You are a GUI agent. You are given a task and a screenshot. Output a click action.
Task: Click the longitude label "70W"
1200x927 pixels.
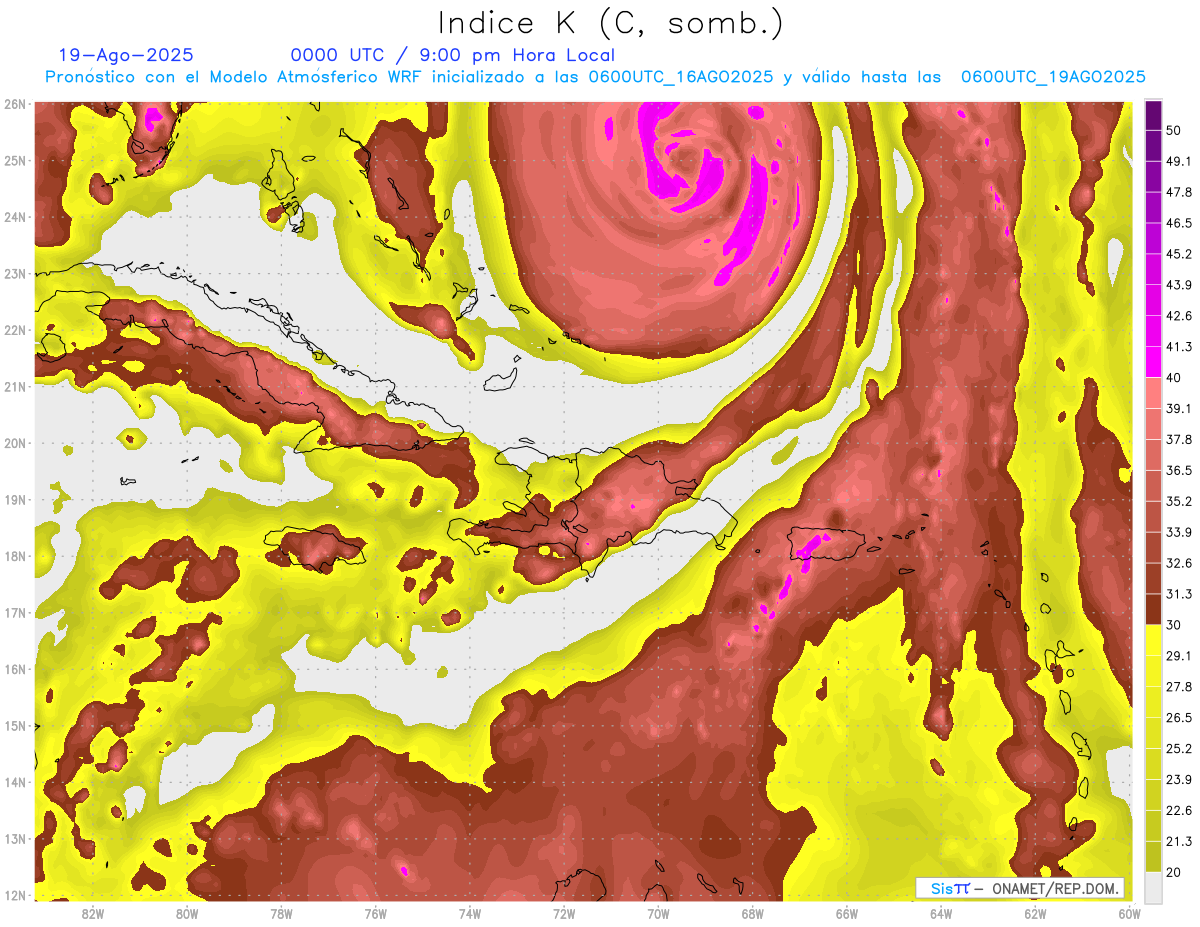658,914
